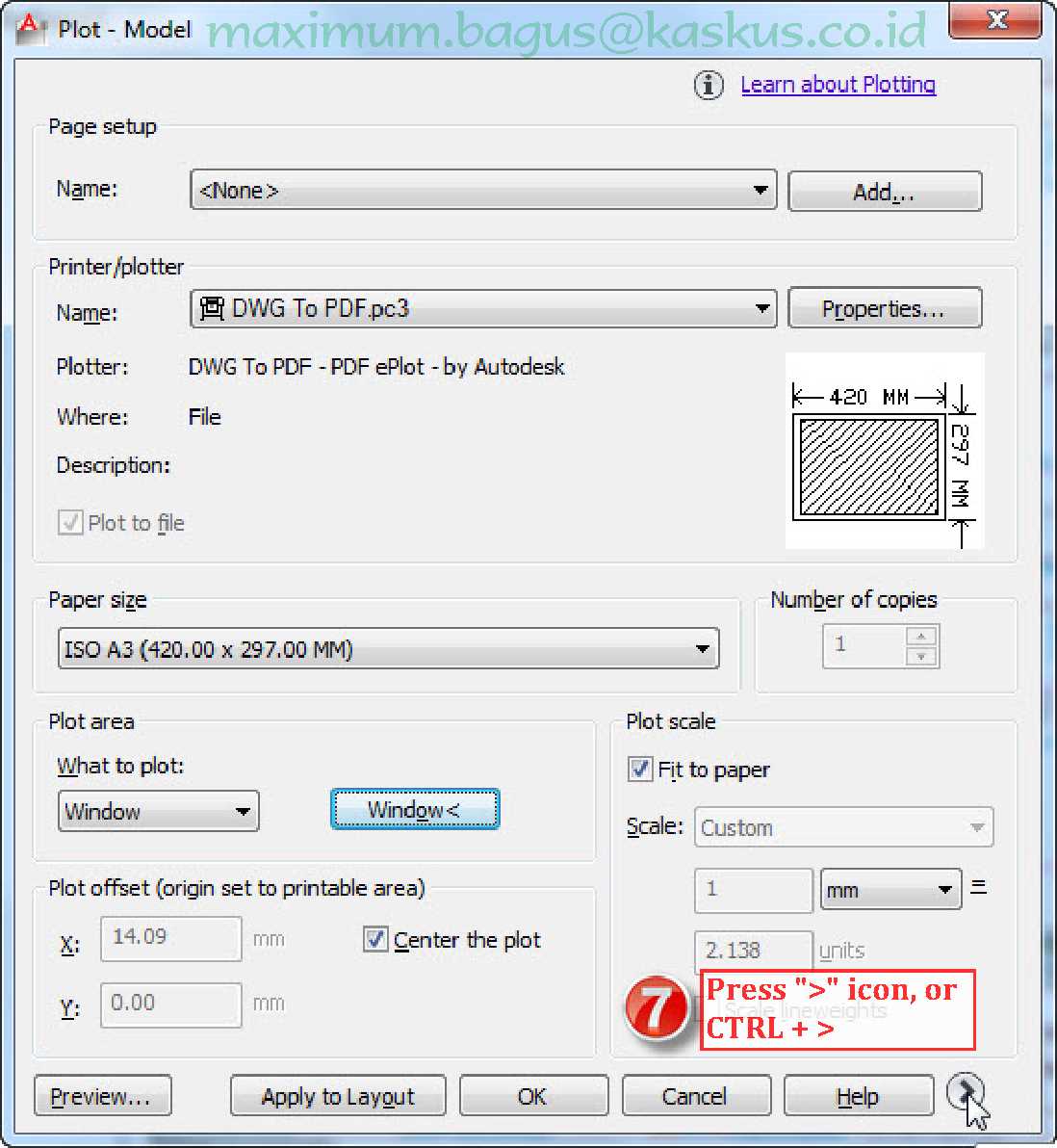Click the info icon beside Learn about Plotting
Screen dimensions: 1057x1148
tap(709, 86)
